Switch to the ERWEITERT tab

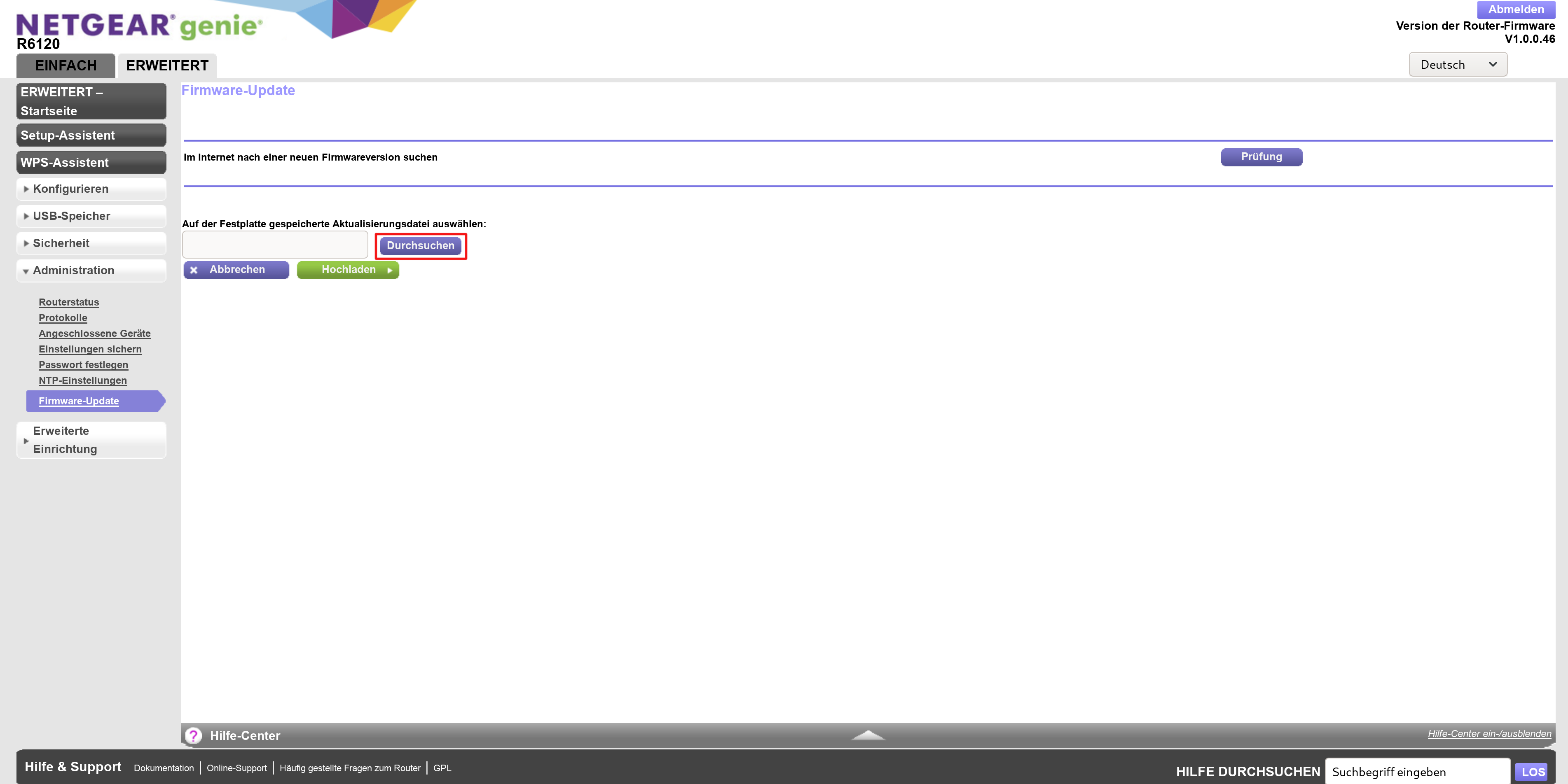(167, 66)
